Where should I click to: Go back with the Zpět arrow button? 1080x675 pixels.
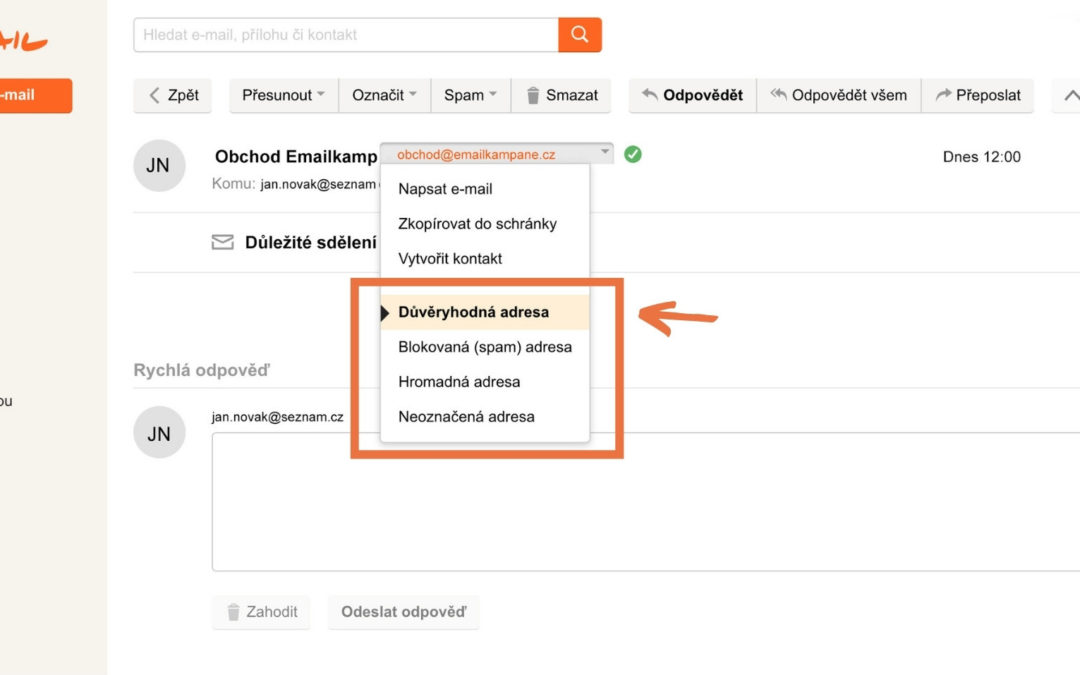(173, 95)
